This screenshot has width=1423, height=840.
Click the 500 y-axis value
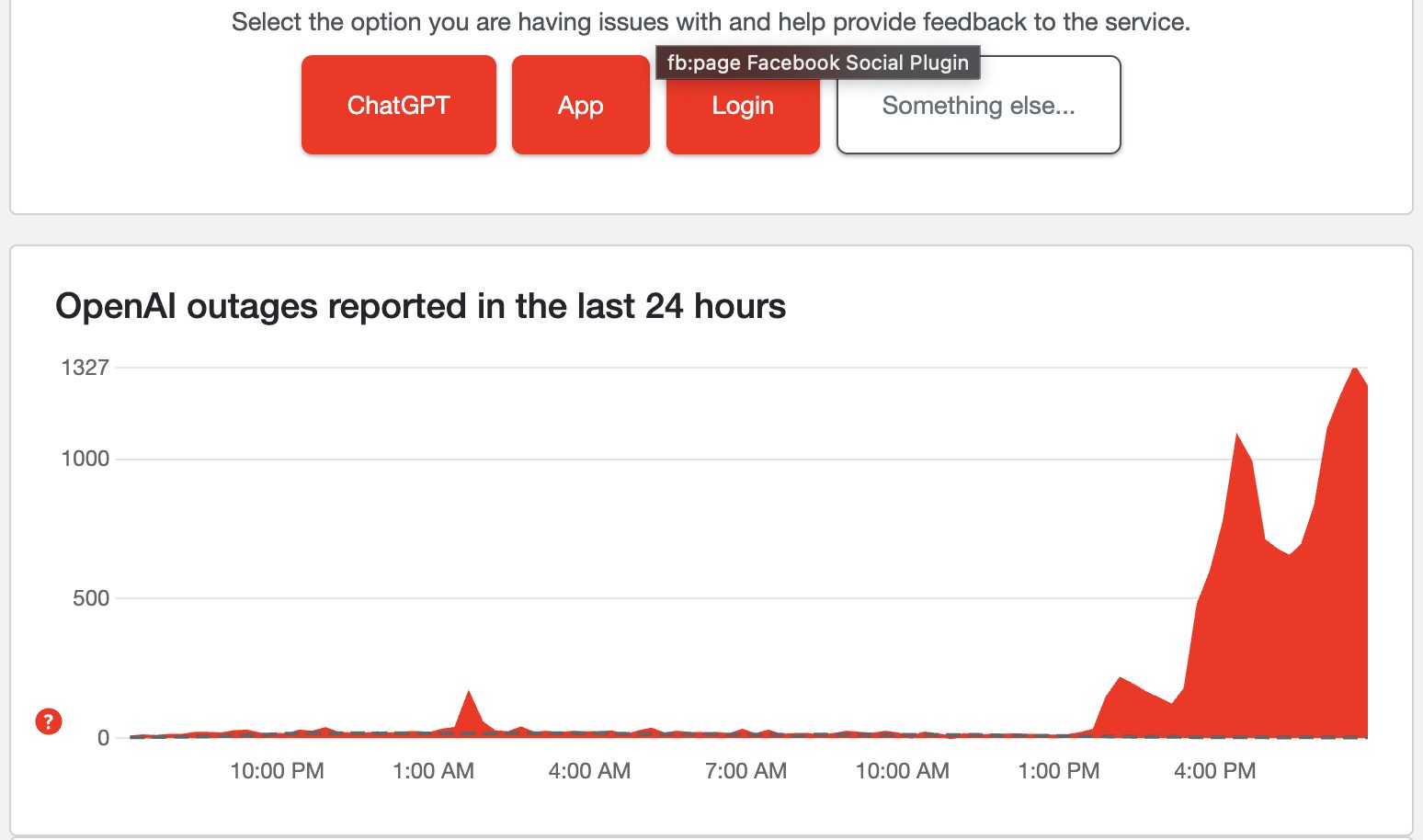(90, 598)
